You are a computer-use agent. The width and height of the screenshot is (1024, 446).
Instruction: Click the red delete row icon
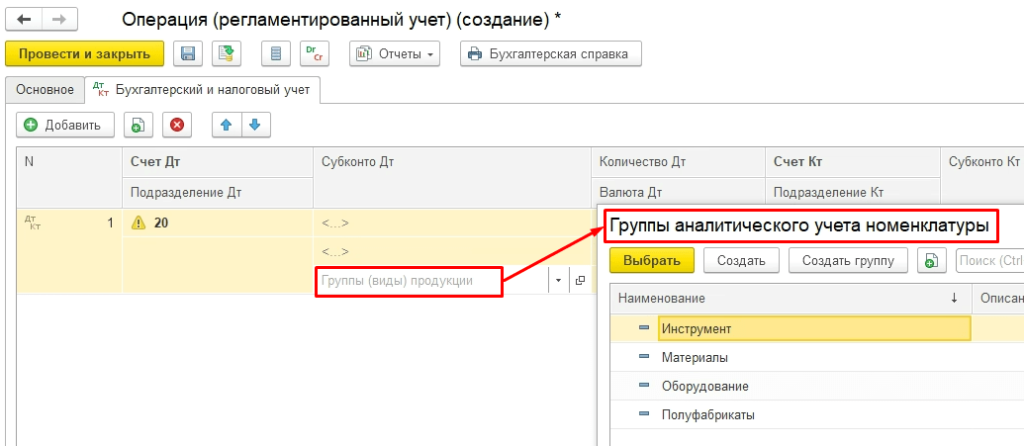176,125
